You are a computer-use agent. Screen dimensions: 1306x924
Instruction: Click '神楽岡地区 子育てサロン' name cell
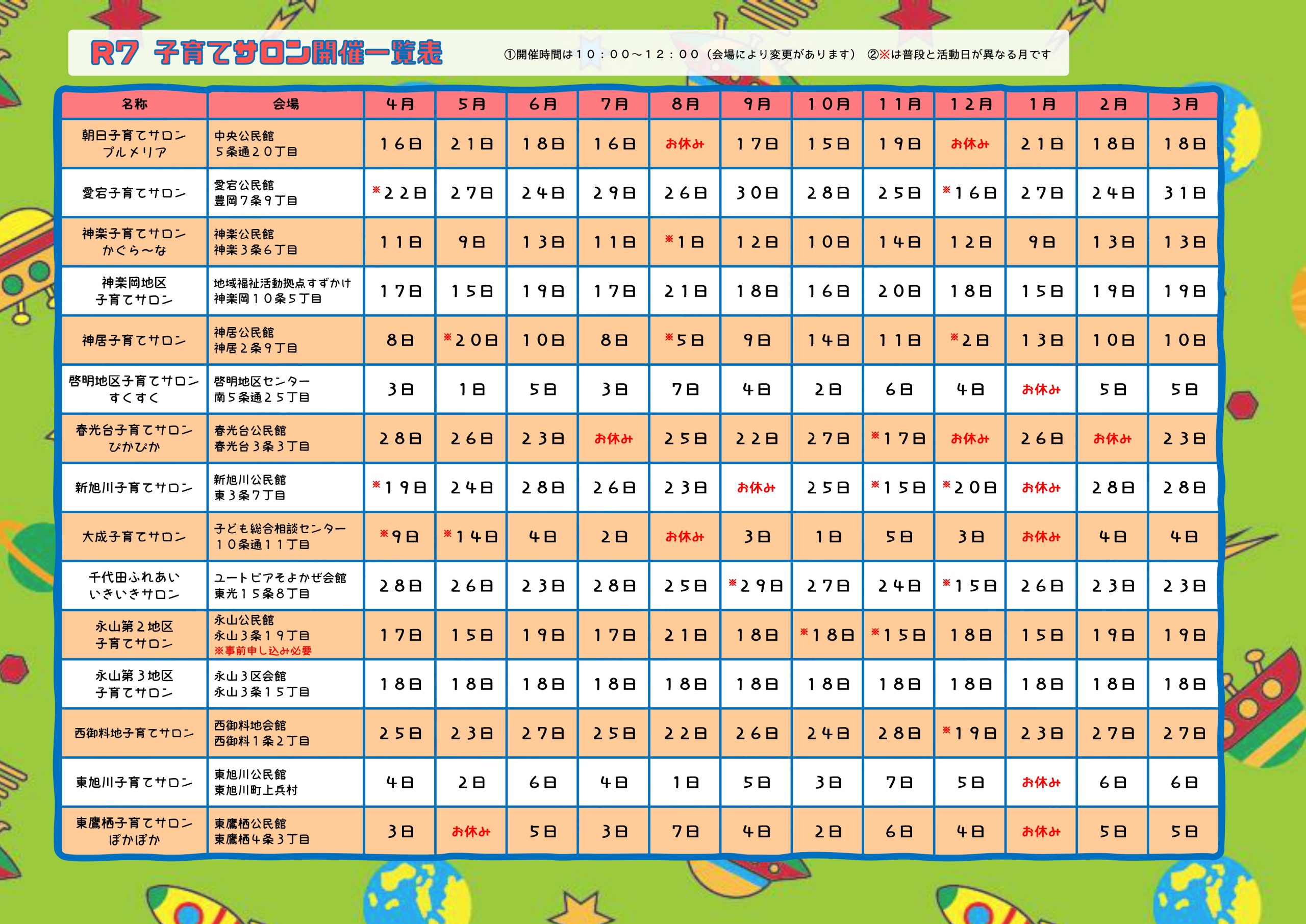[134, 291]
